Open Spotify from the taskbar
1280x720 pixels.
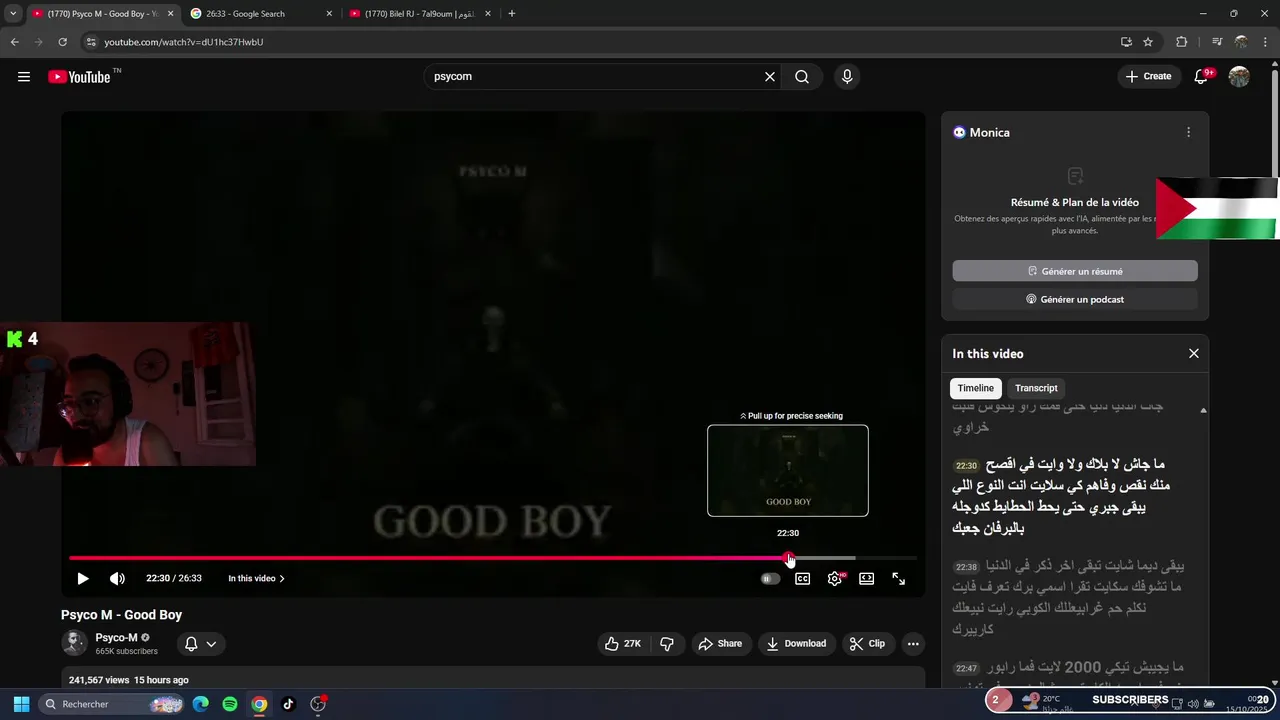230,704
